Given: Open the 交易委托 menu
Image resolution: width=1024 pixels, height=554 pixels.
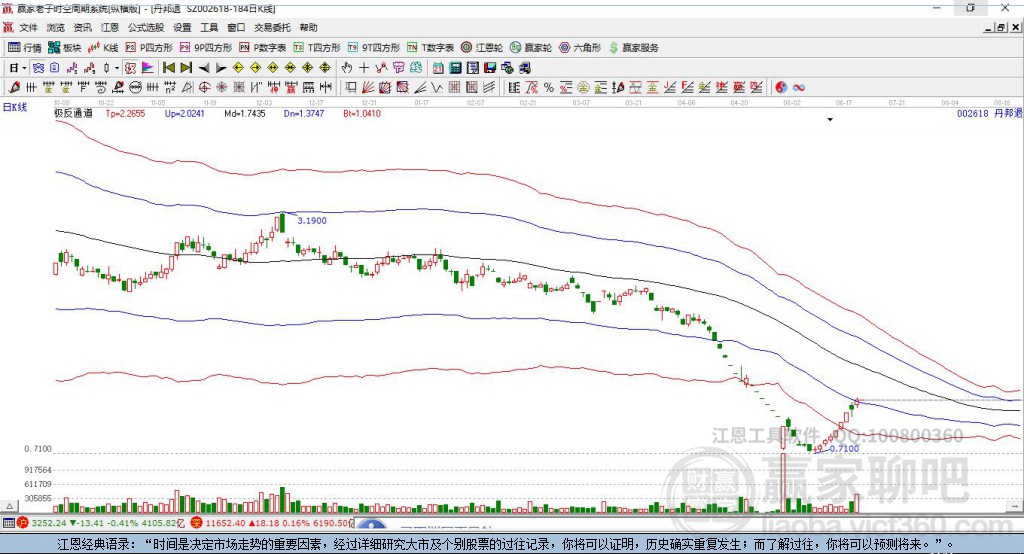Looking at the screenshot, I should 272,27.
